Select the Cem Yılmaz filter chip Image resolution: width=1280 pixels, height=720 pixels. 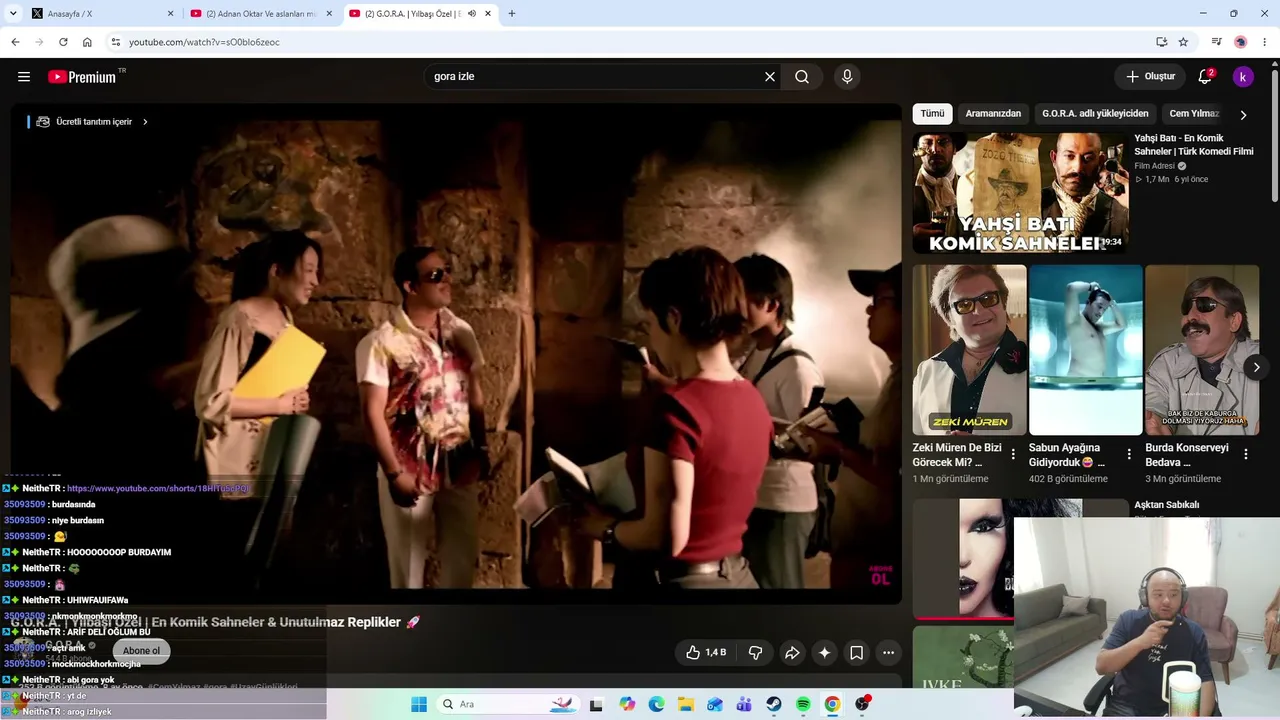[1194, 114]
